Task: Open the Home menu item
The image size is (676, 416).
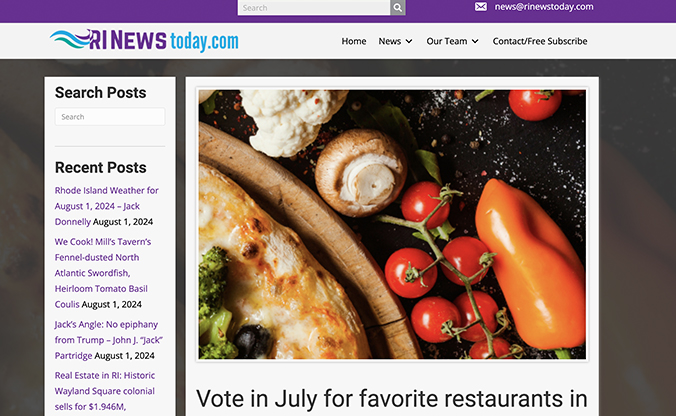Action: (x=354, y=41)
